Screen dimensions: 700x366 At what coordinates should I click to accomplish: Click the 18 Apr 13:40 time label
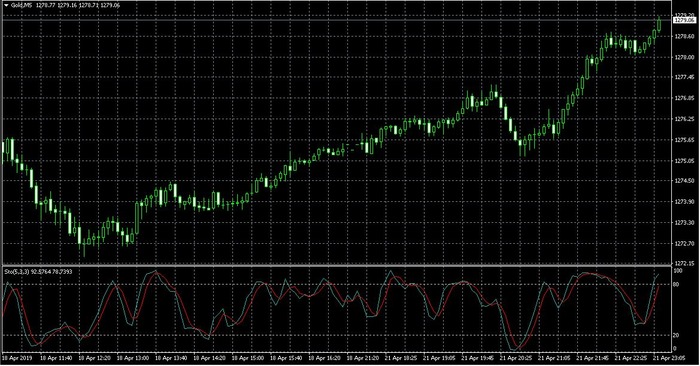[x=171, y=358]
